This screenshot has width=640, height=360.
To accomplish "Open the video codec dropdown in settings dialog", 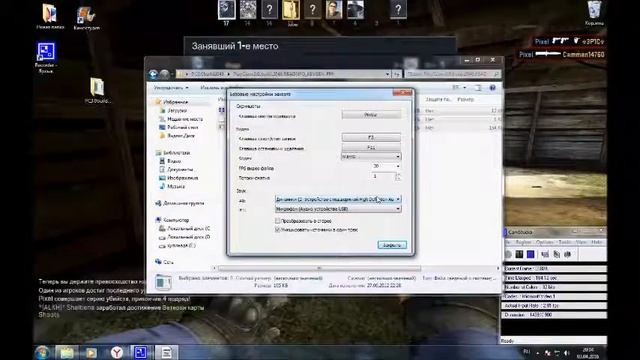I will click(371, 156).
